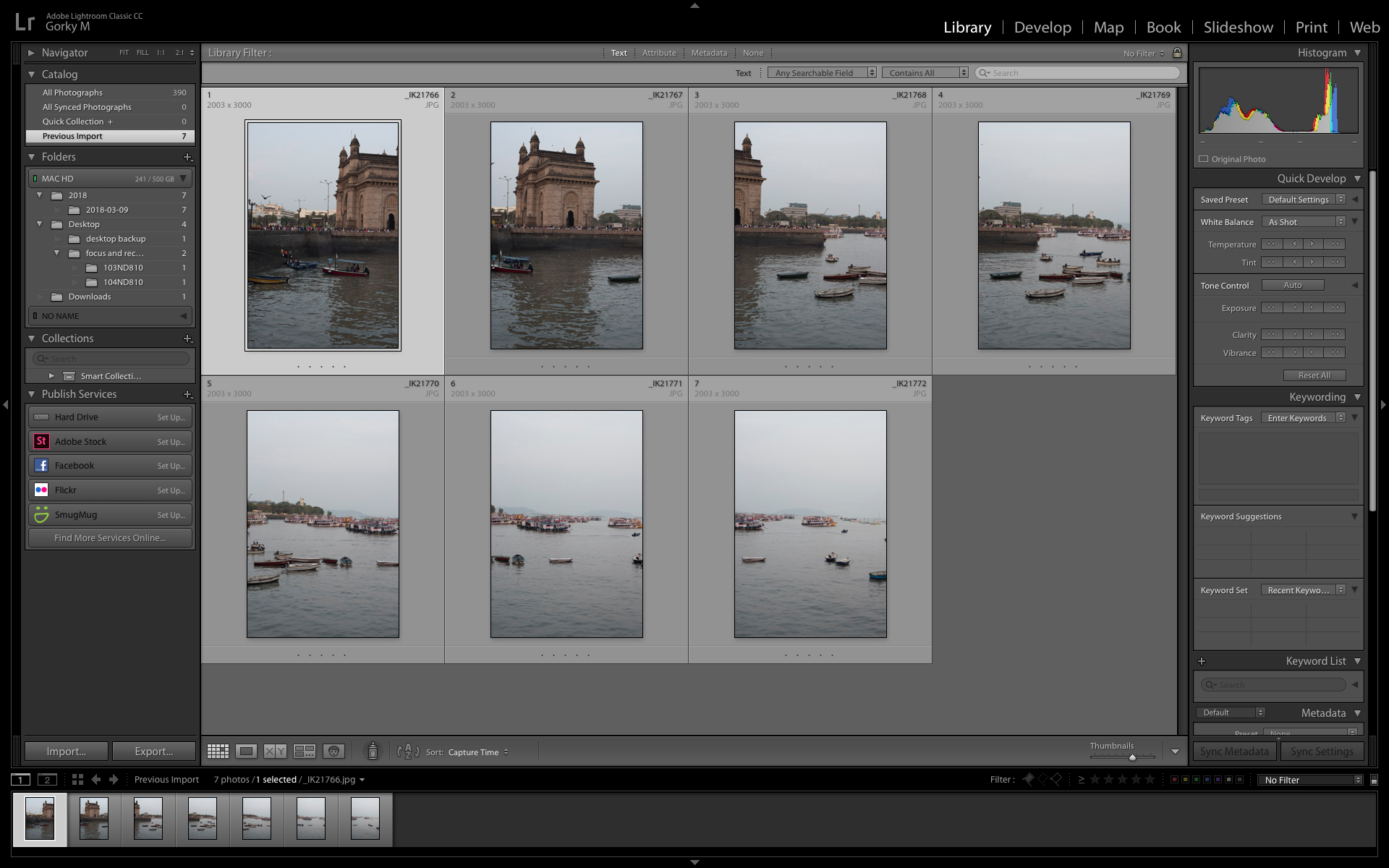The width and height of the screenshot is (1389, 868).
Task: Enable the Original Photo checkbox
Action: click(x=1204, y=159)
